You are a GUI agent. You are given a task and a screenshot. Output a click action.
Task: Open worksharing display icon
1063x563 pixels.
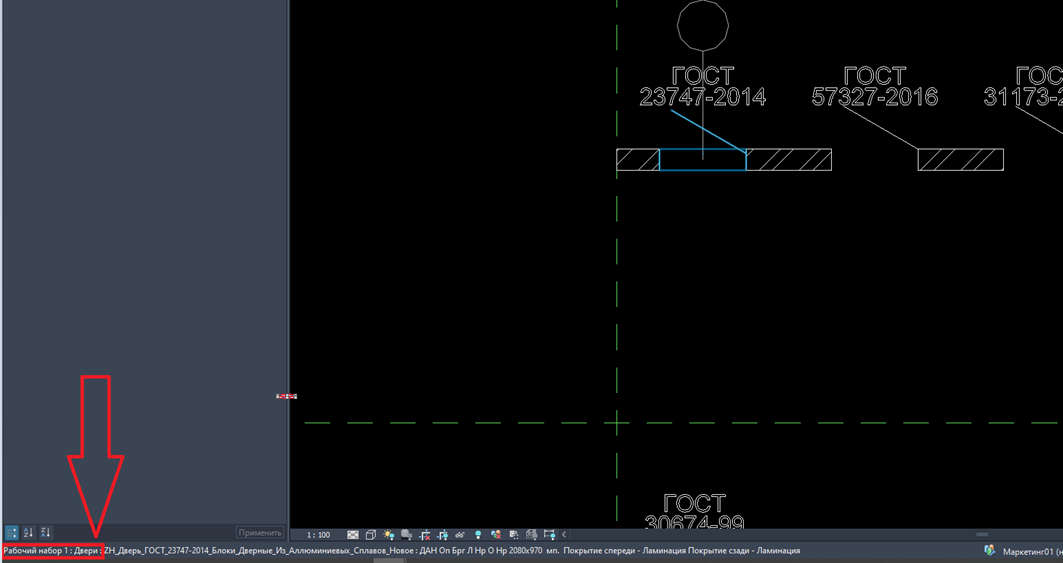[x=496, y=535]
